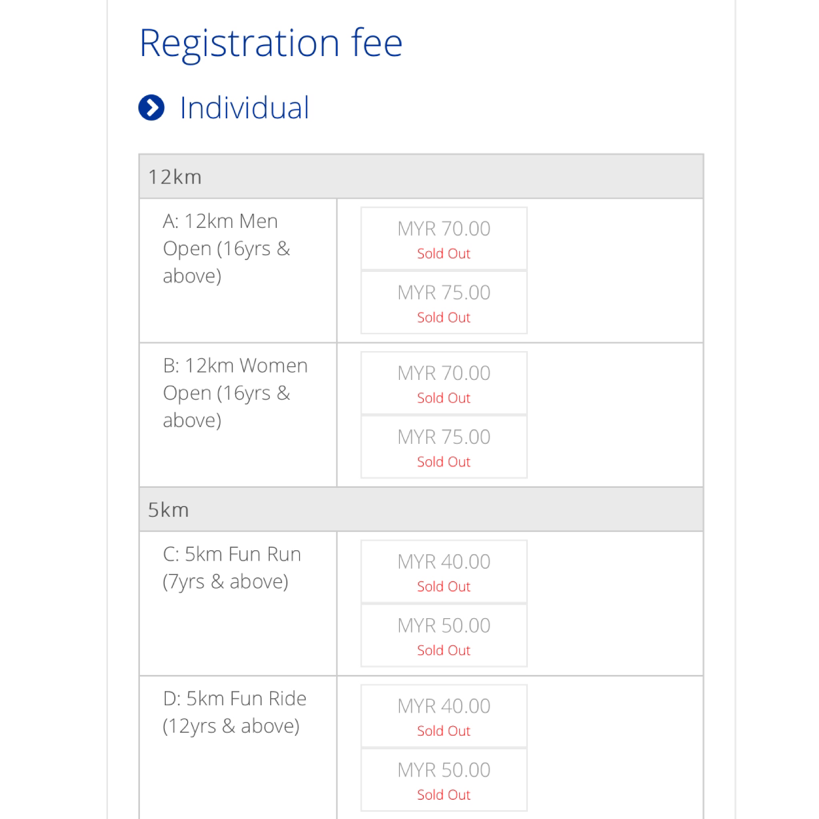This screenshot has width=819, height=819.
Task: Click the blue arrow icon beside Individual
Action: [151, 108]
